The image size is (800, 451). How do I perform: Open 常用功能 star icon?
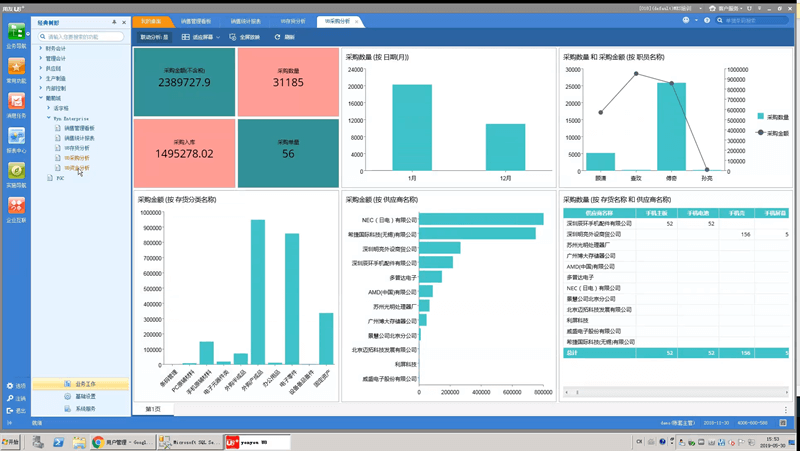(x=16, y=66)
